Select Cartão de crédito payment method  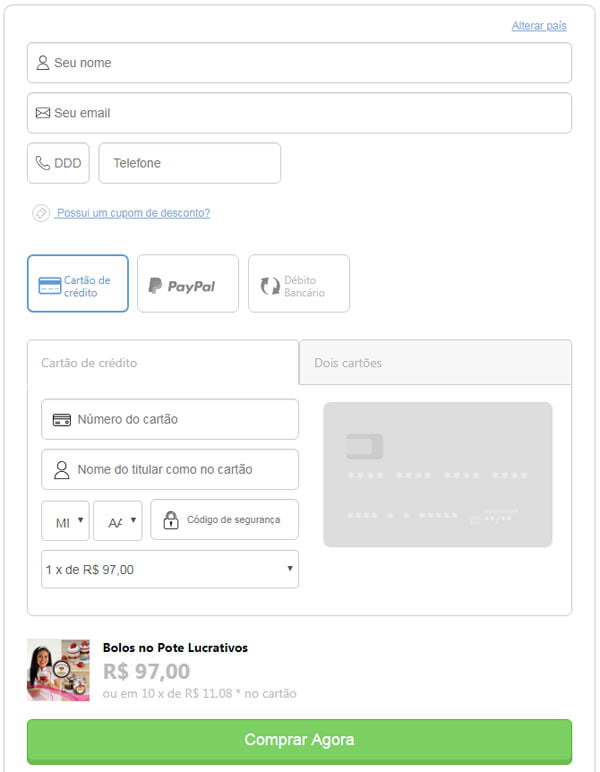78,284
